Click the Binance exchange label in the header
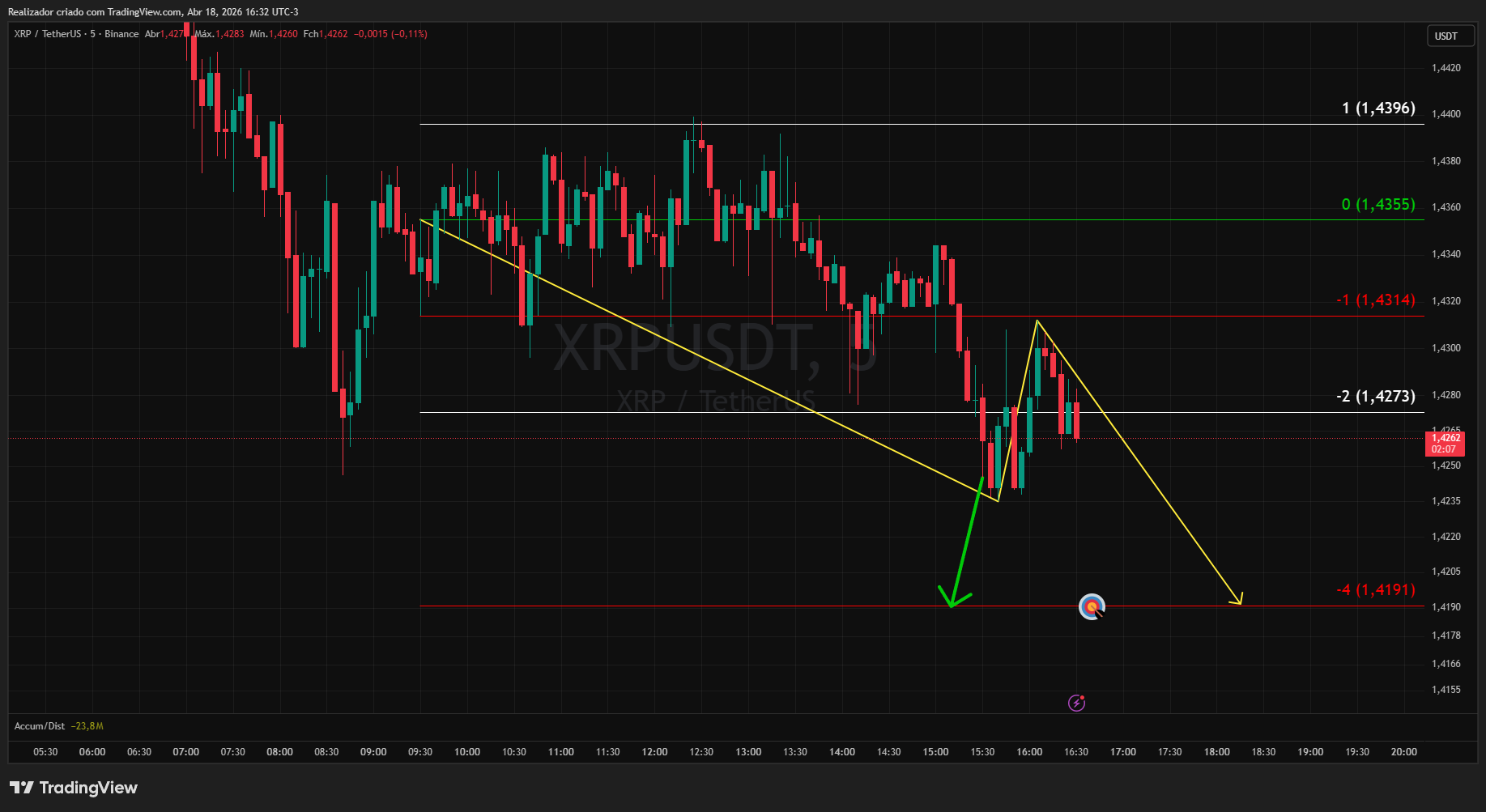This screenshot has width=1486, height=812. [121, 34]
